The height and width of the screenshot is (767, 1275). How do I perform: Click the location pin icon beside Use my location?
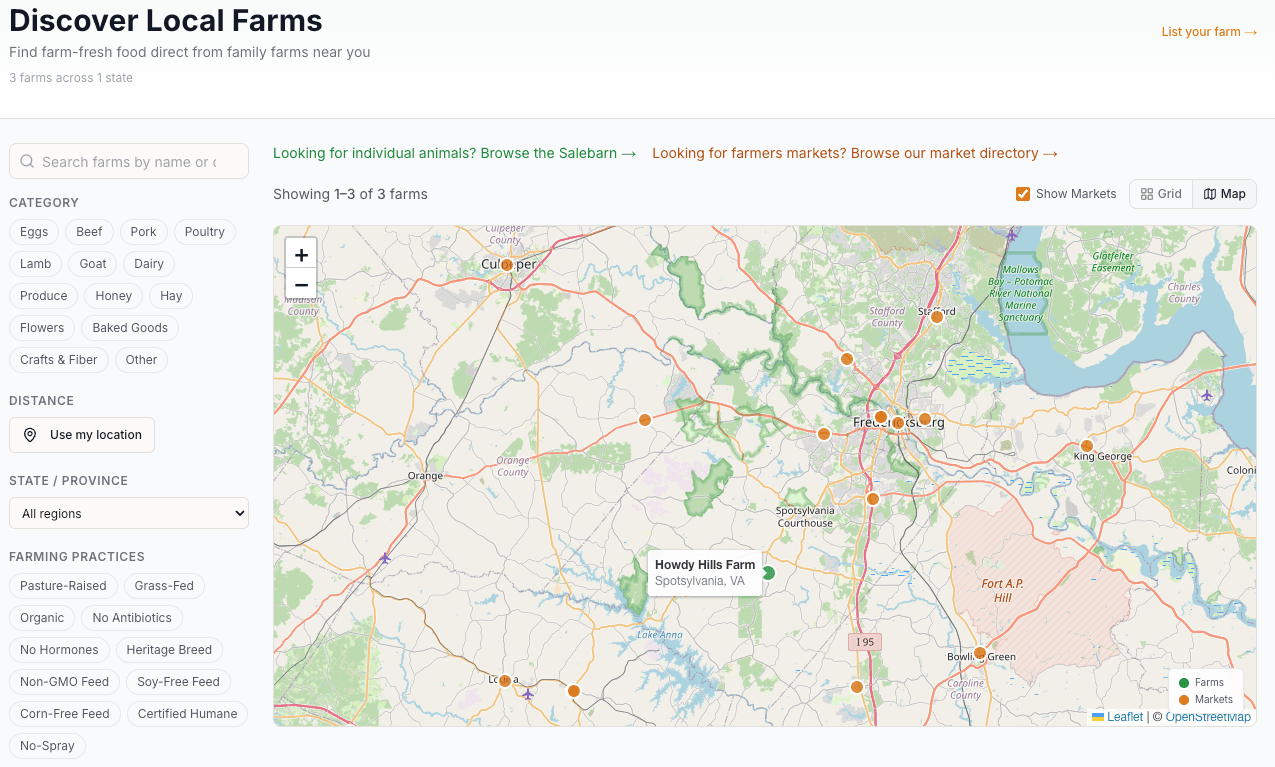(x=30, y=435)
